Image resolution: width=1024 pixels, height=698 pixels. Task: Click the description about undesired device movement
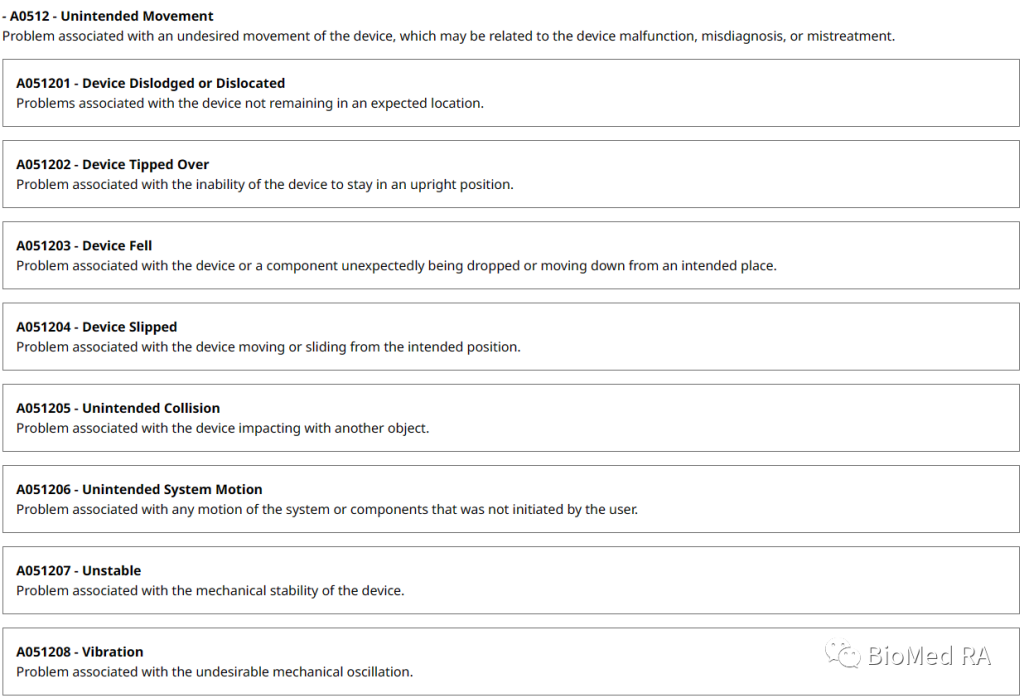click(448, 36)
